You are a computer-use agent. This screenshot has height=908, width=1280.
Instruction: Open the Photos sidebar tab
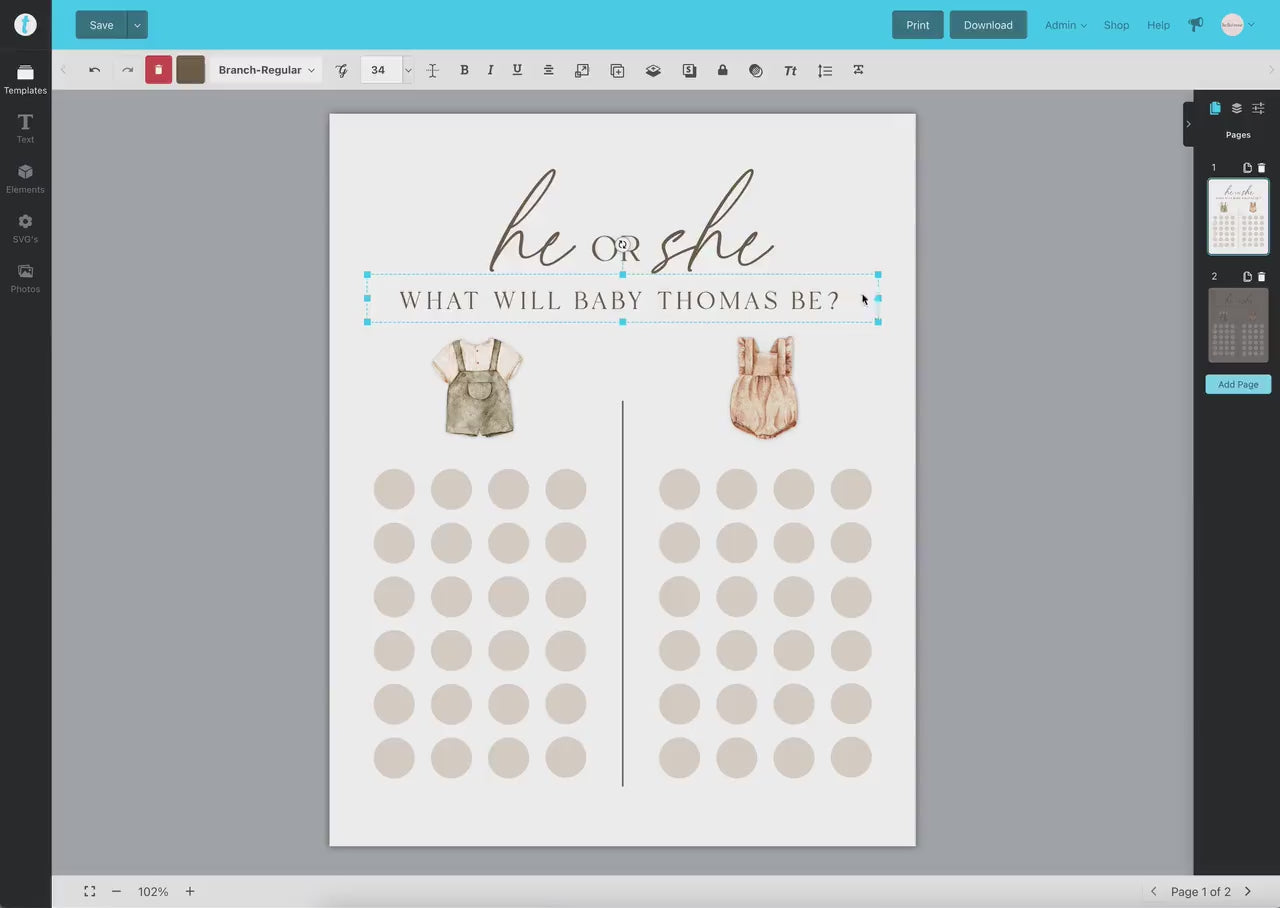click(25, 278)
